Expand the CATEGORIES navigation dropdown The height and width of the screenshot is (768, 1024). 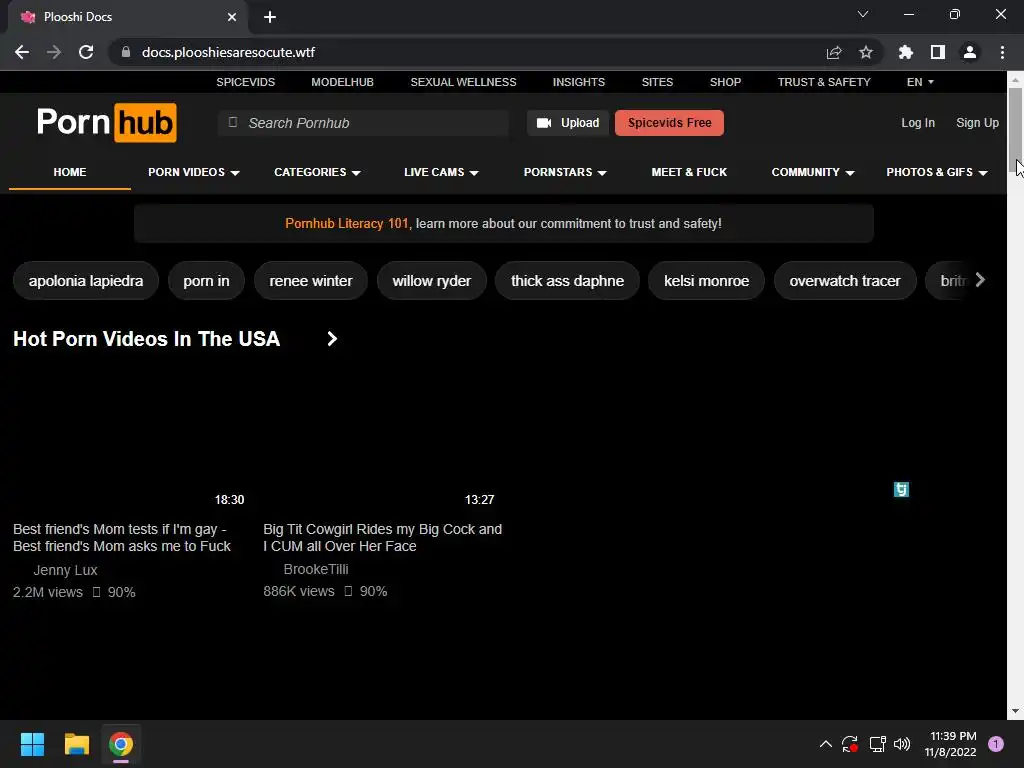[x=317, y=172]
